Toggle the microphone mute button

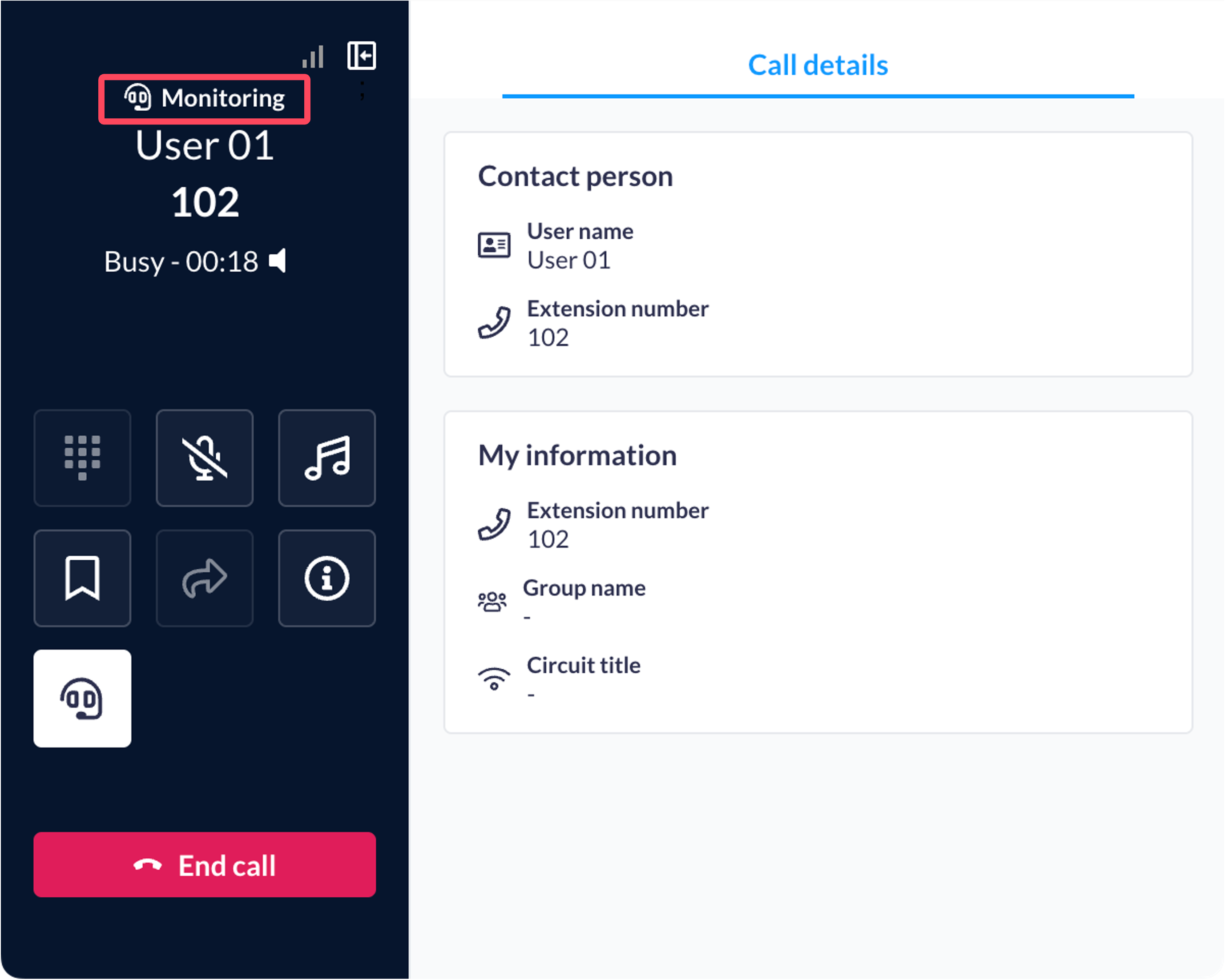click(x=205, y=458)
